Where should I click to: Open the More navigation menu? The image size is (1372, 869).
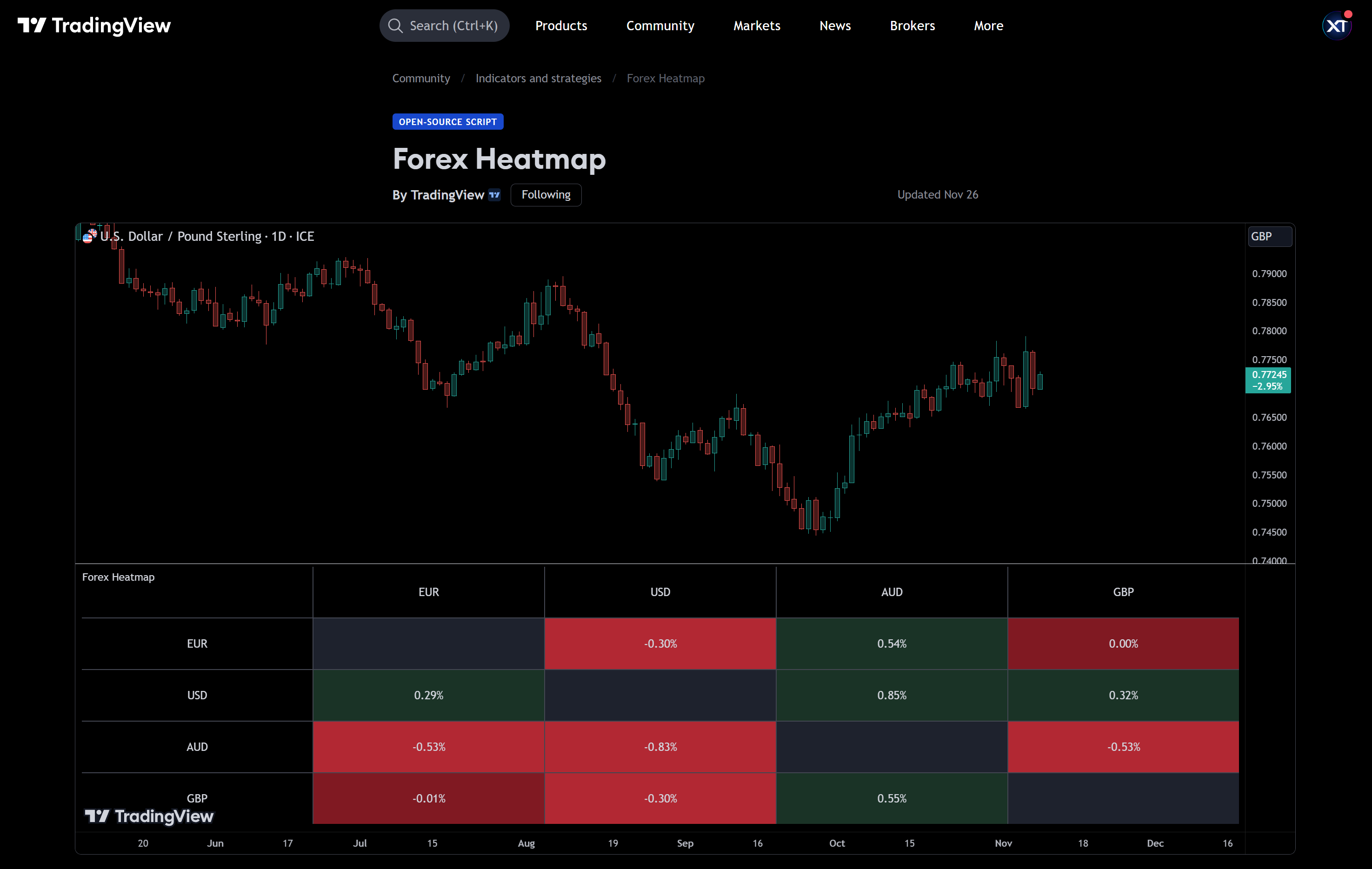(x=988, y=25)
